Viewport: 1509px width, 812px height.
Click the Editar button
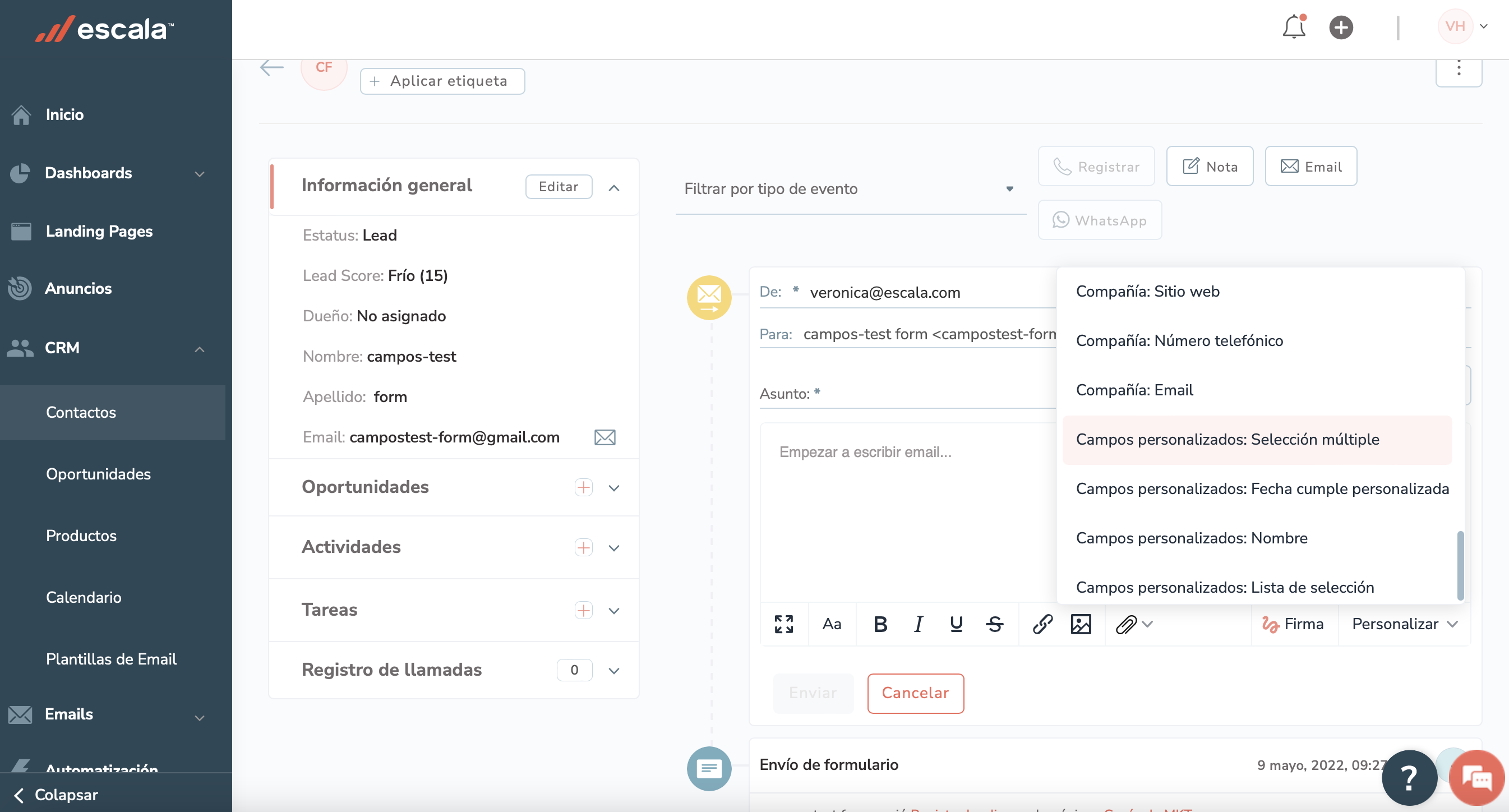click(x=559, y=186)
